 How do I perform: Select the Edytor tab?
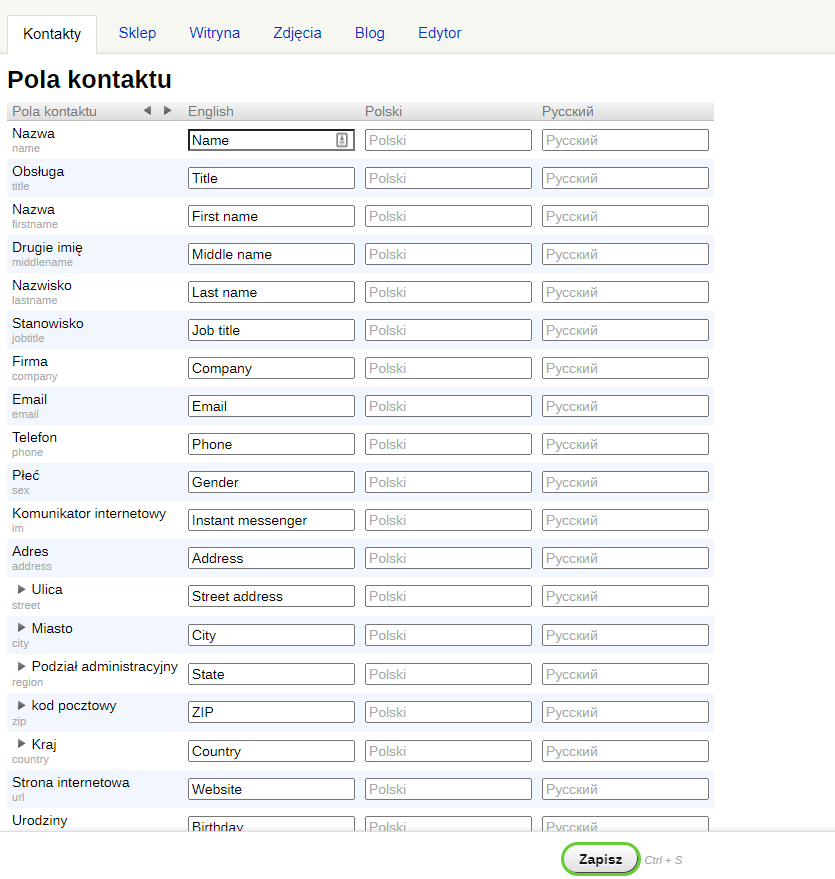pyautogui.click(x=439, y=33)
